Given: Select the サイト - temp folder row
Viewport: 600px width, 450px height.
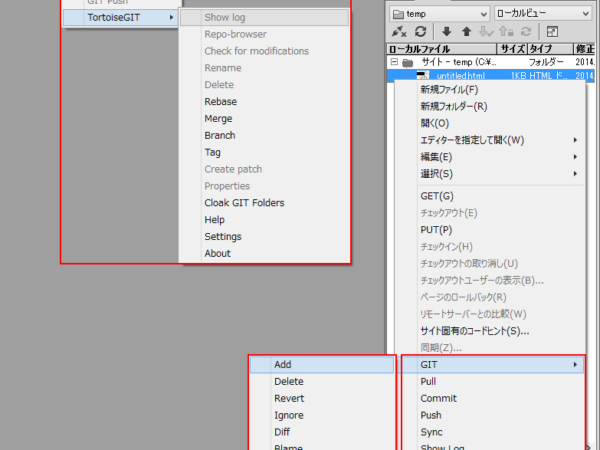Looking at the screenshot, I should click(491, 62).
